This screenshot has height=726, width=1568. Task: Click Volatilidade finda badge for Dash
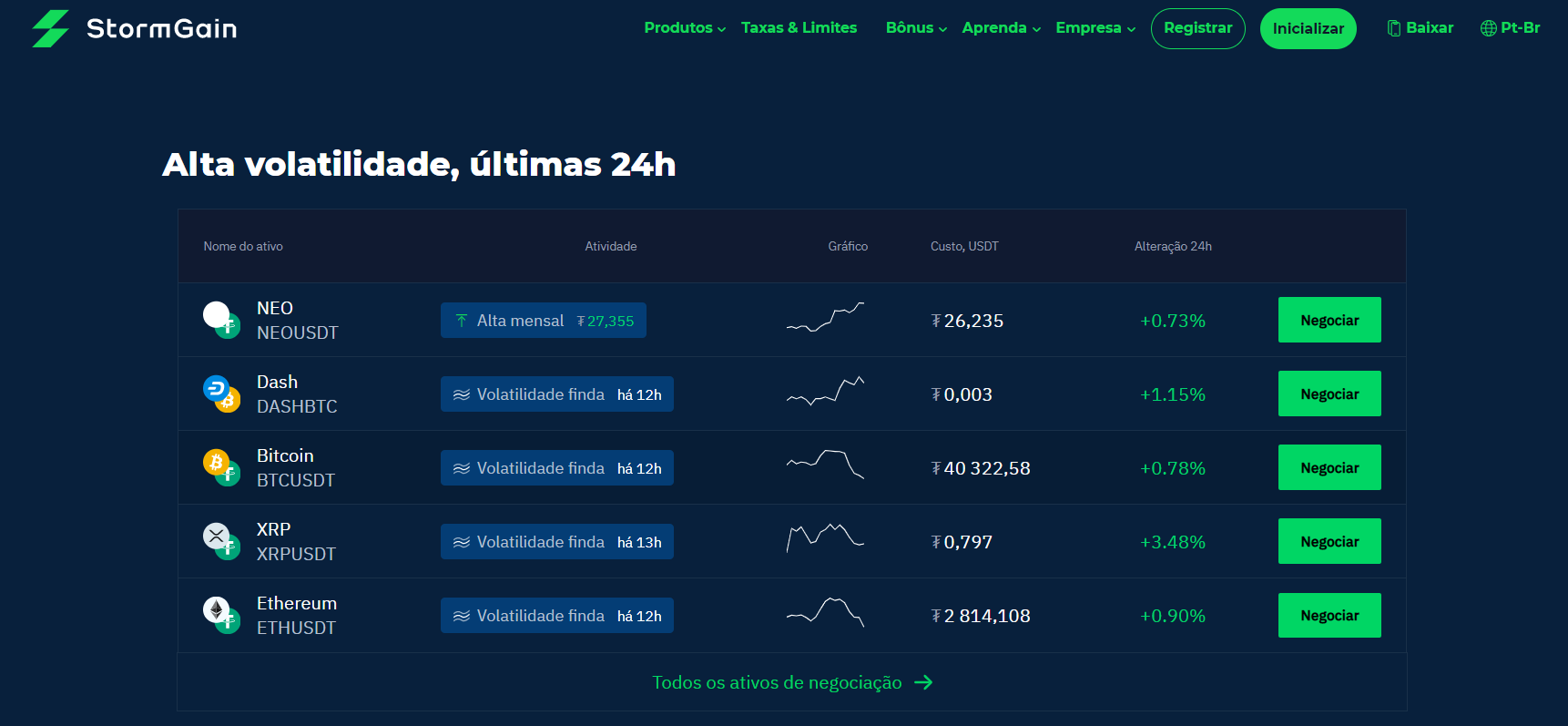pyautogui.click(x=557, y=394)
